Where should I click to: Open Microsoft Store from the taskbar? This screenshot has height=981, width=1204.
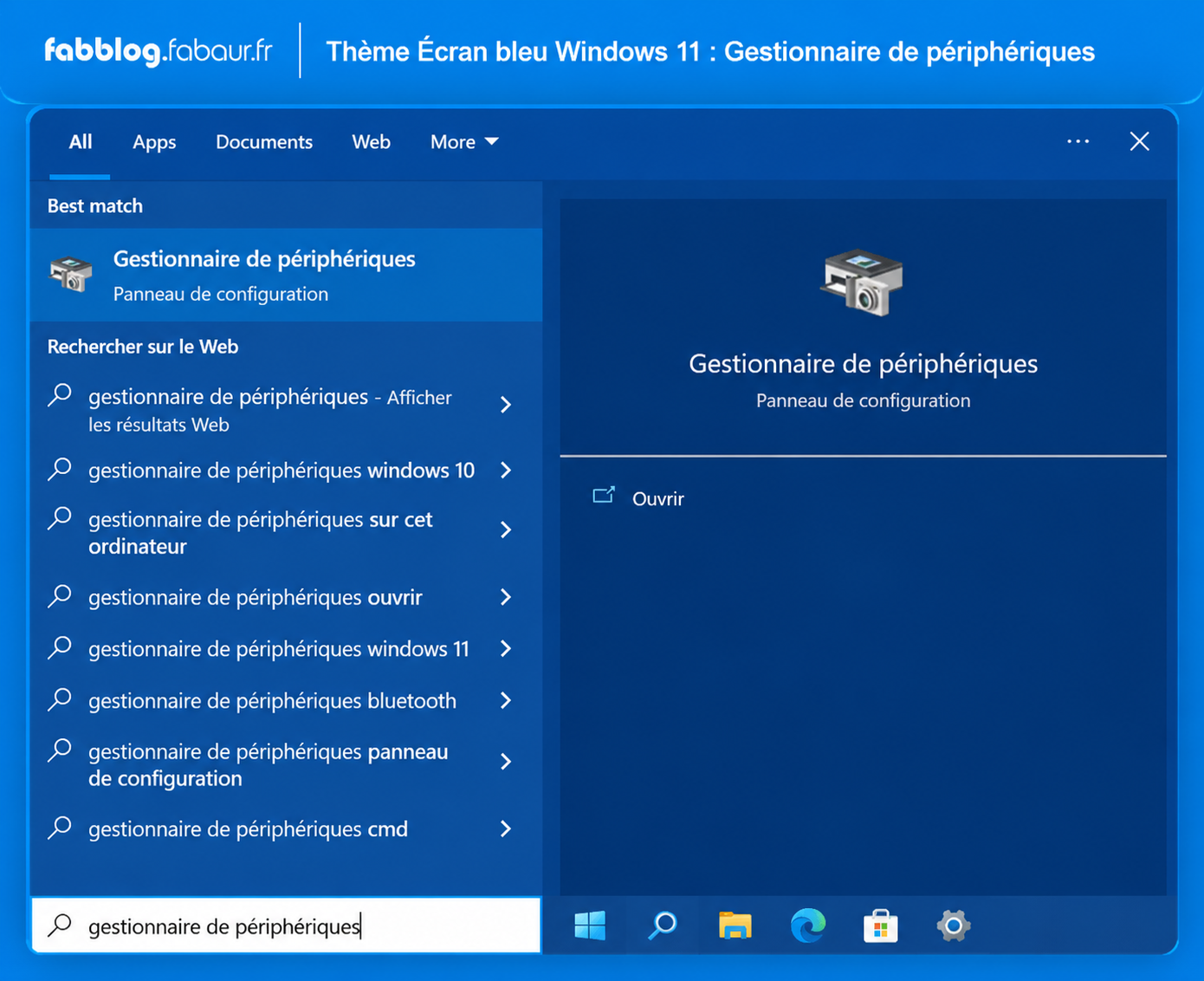pyautogui.click(x=881, y=926)
